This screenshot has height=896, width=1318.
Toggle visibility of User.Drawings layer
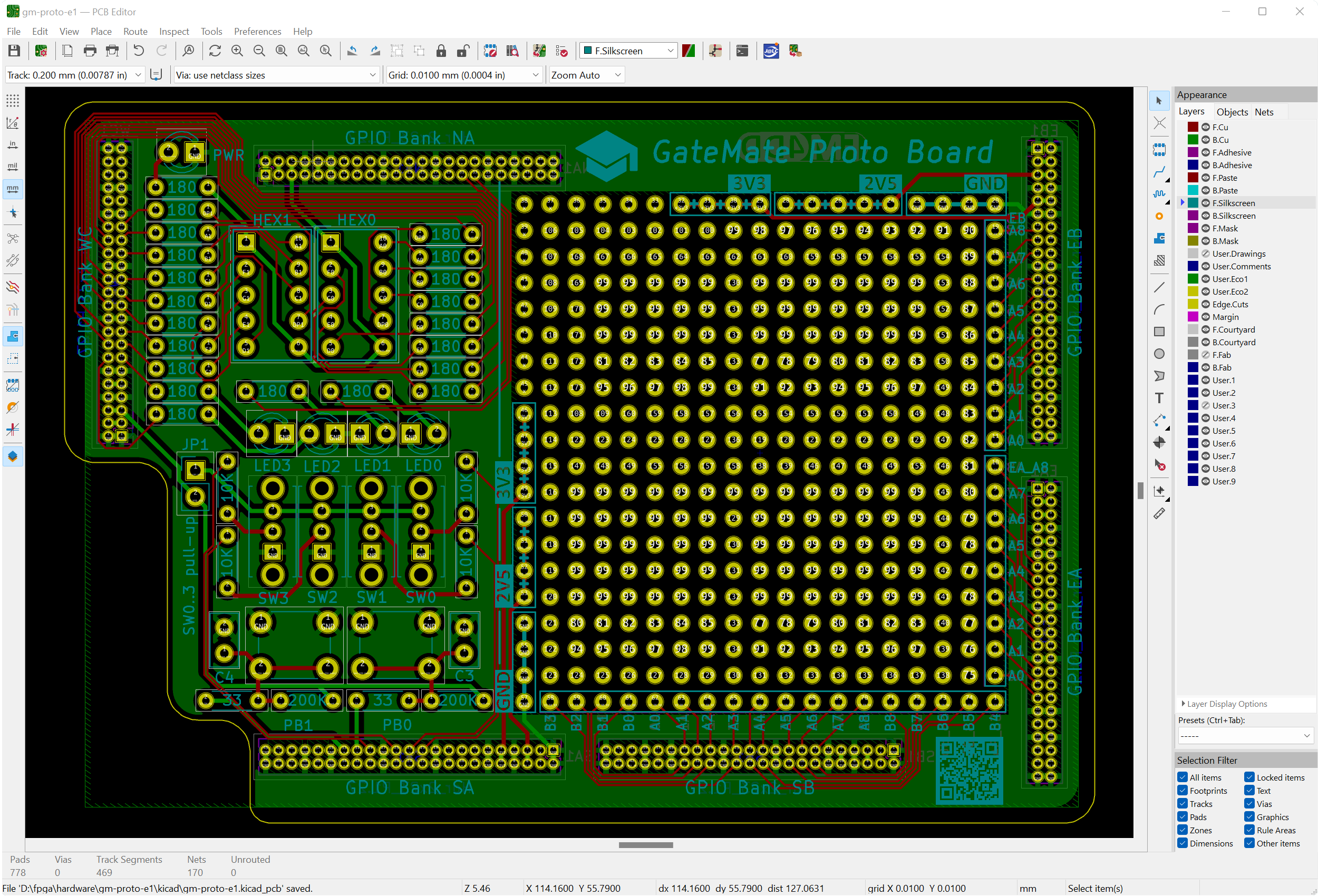(x=1206, y=254)
